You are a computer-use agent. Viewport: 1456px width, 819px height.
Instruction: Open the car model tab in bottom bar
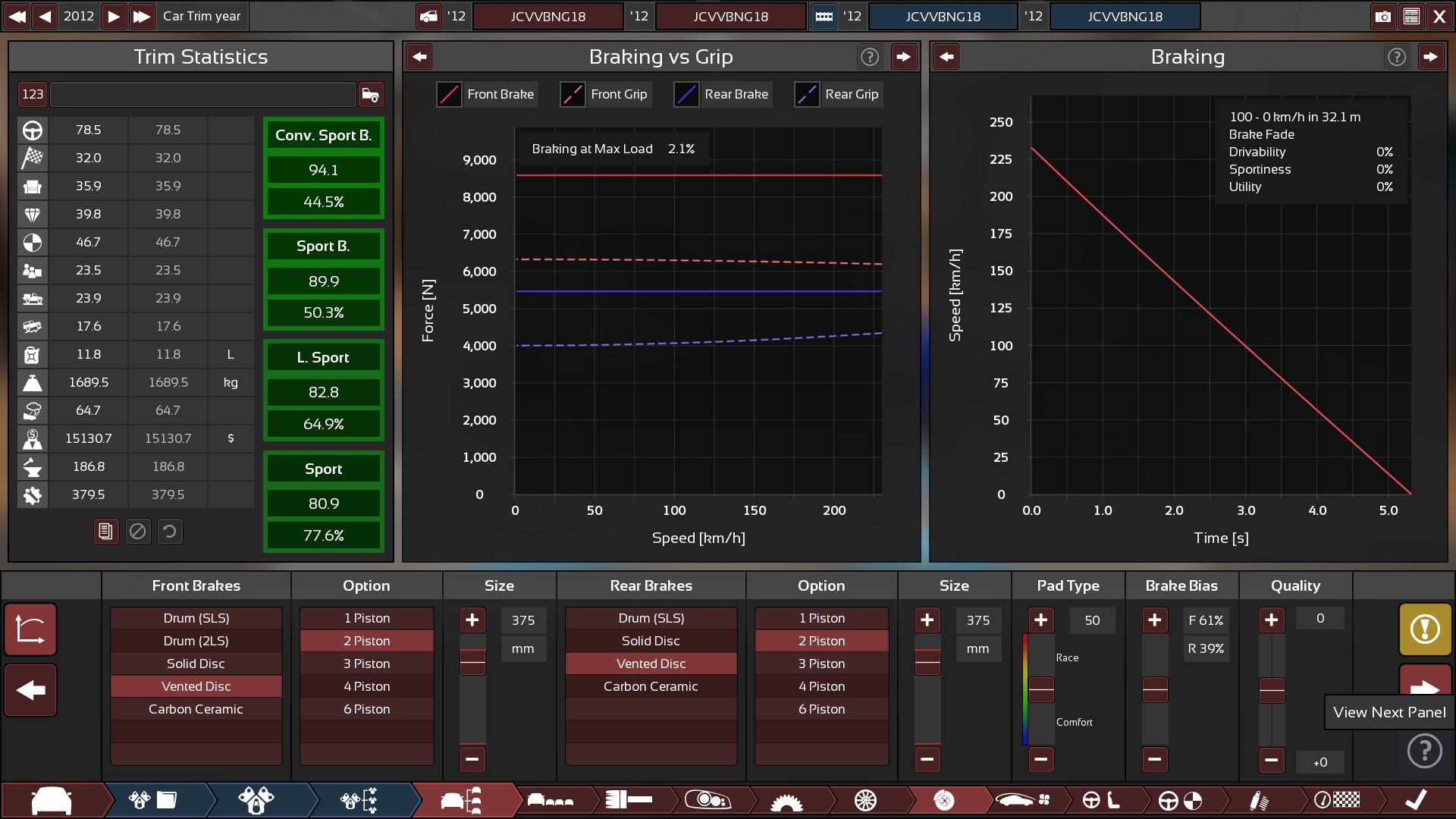coord(52,800)
